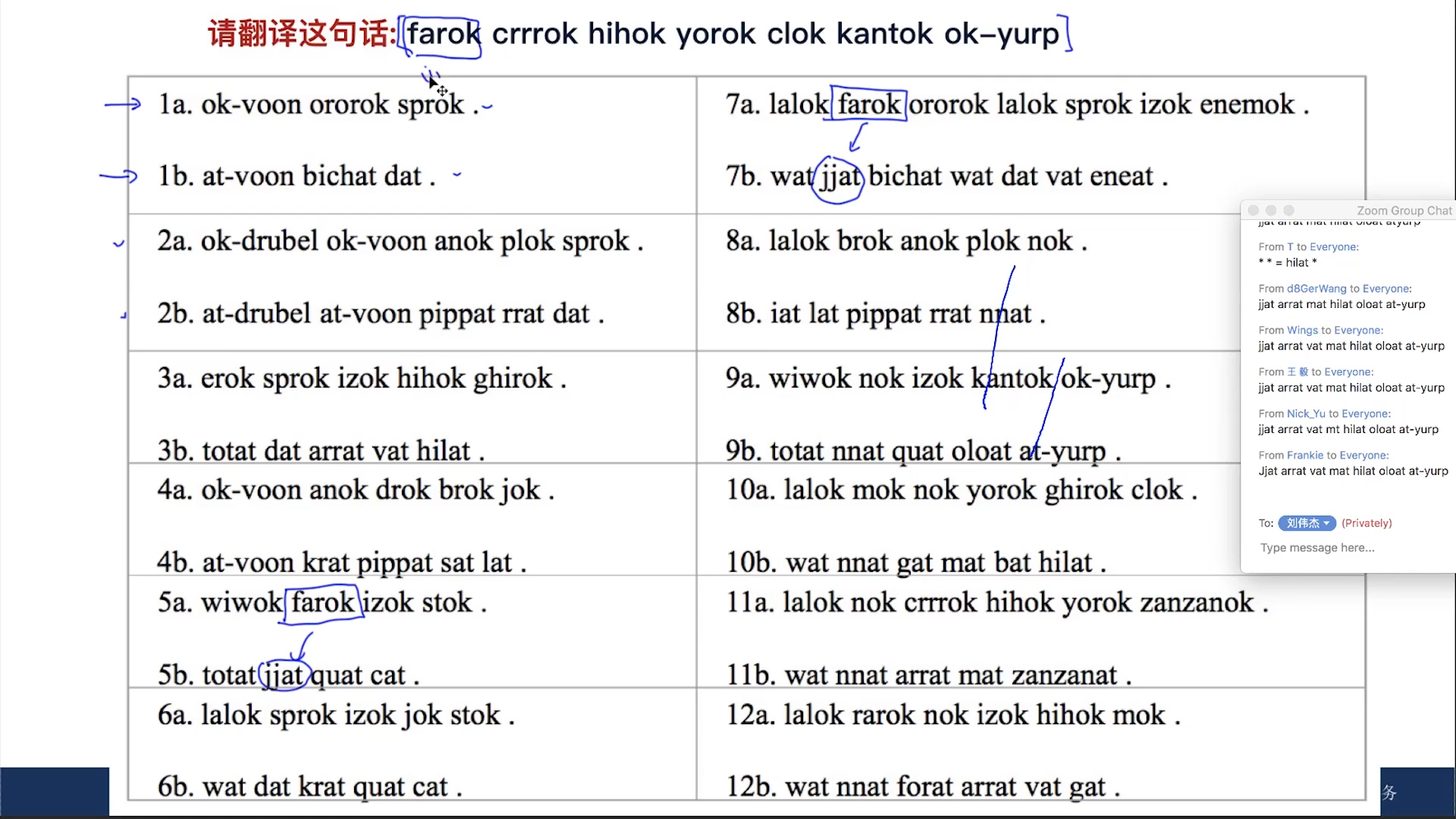
Task: Click sentence '10b. wat nnat gat mat bat hilat'
Action: pos(915,563)
